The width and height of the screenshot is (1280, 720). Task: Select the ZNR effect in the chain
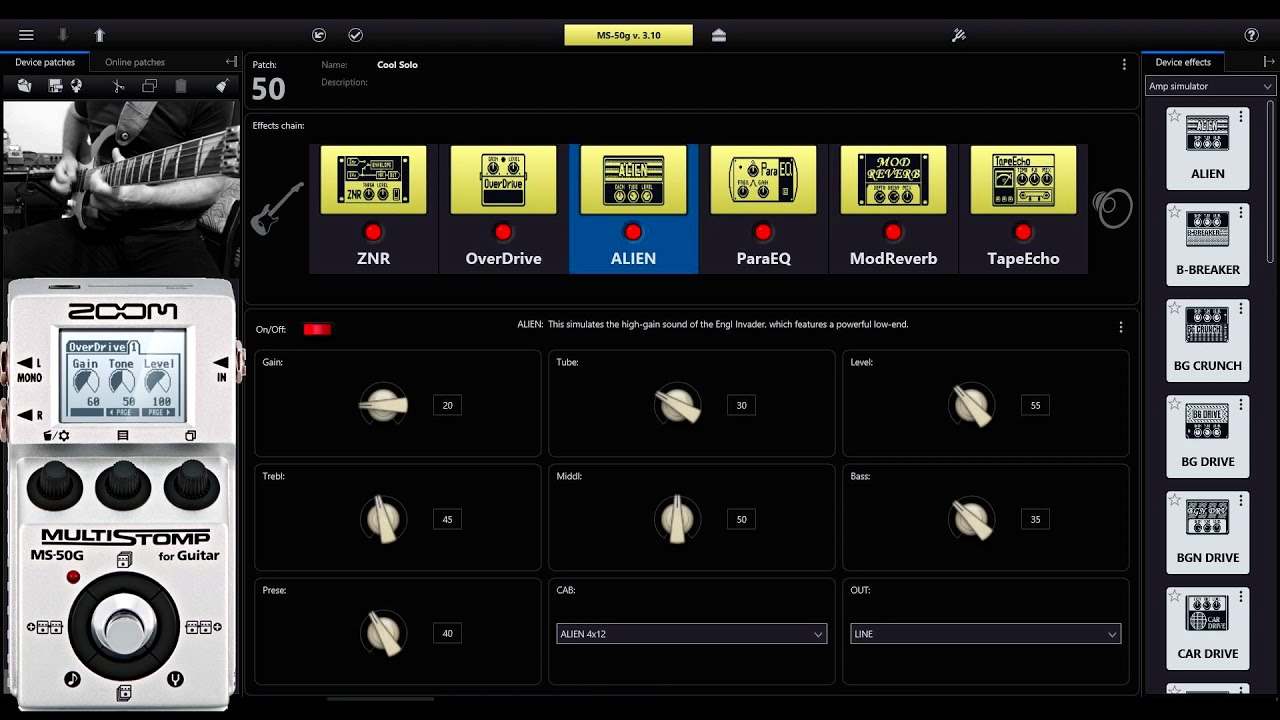[373, 209]
